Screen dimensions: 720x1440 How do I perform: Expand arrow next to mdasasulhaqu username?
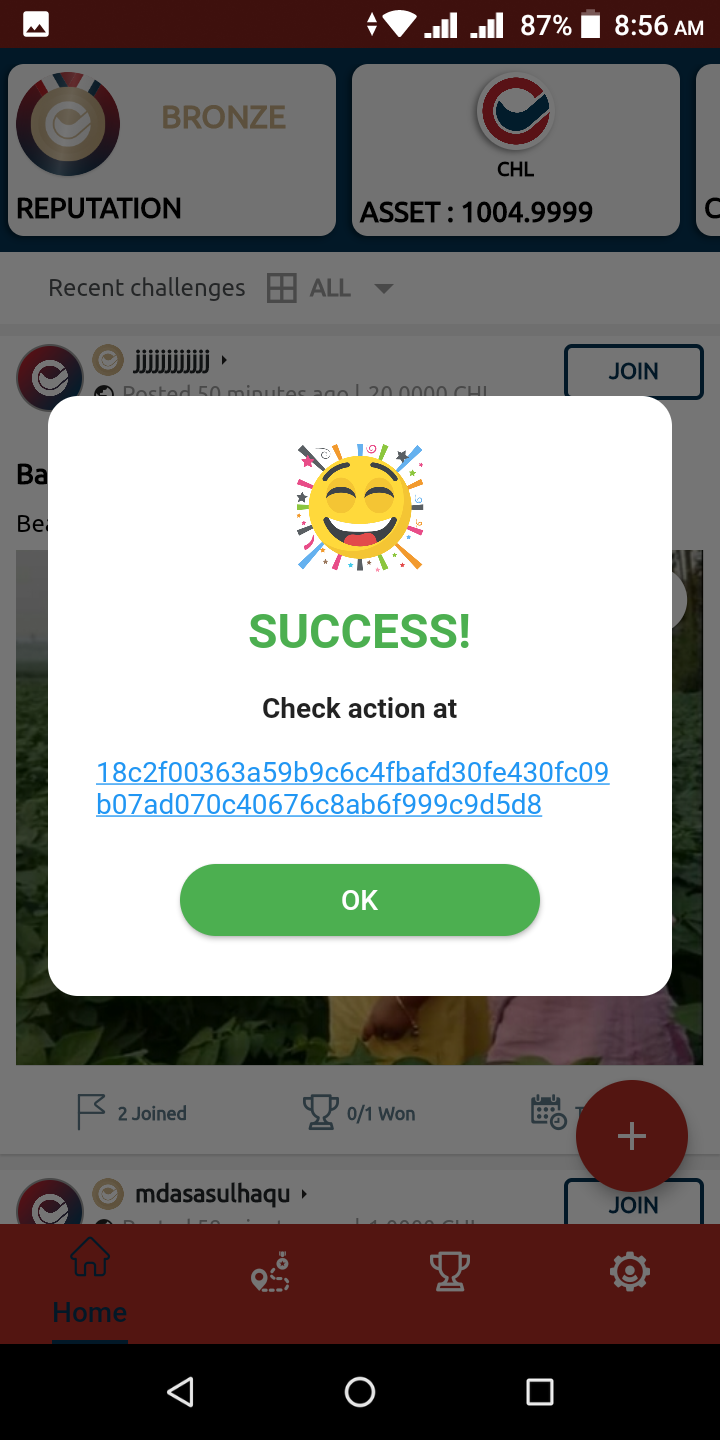(304, 1193)
